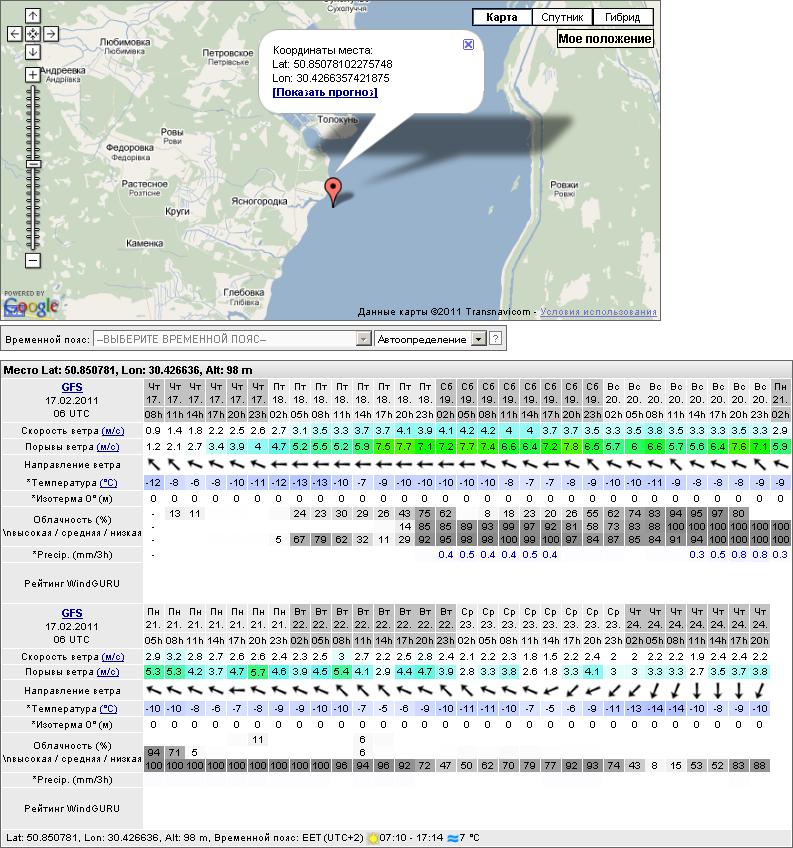Zoom in with the plus button
Viewport: 793px width, 848px height.
tap(32, 75)
